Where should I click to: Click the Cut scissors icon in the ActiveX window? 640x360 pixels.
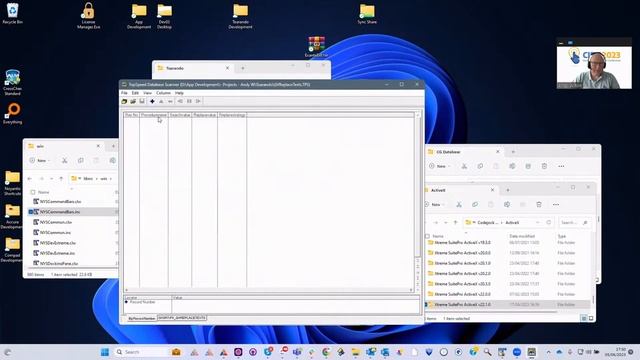point(459,204)
